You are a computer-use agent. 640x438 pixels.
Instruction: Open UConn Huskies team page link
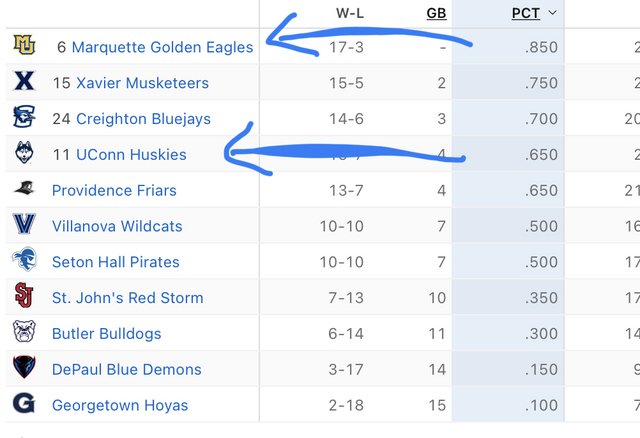(131, 154)
